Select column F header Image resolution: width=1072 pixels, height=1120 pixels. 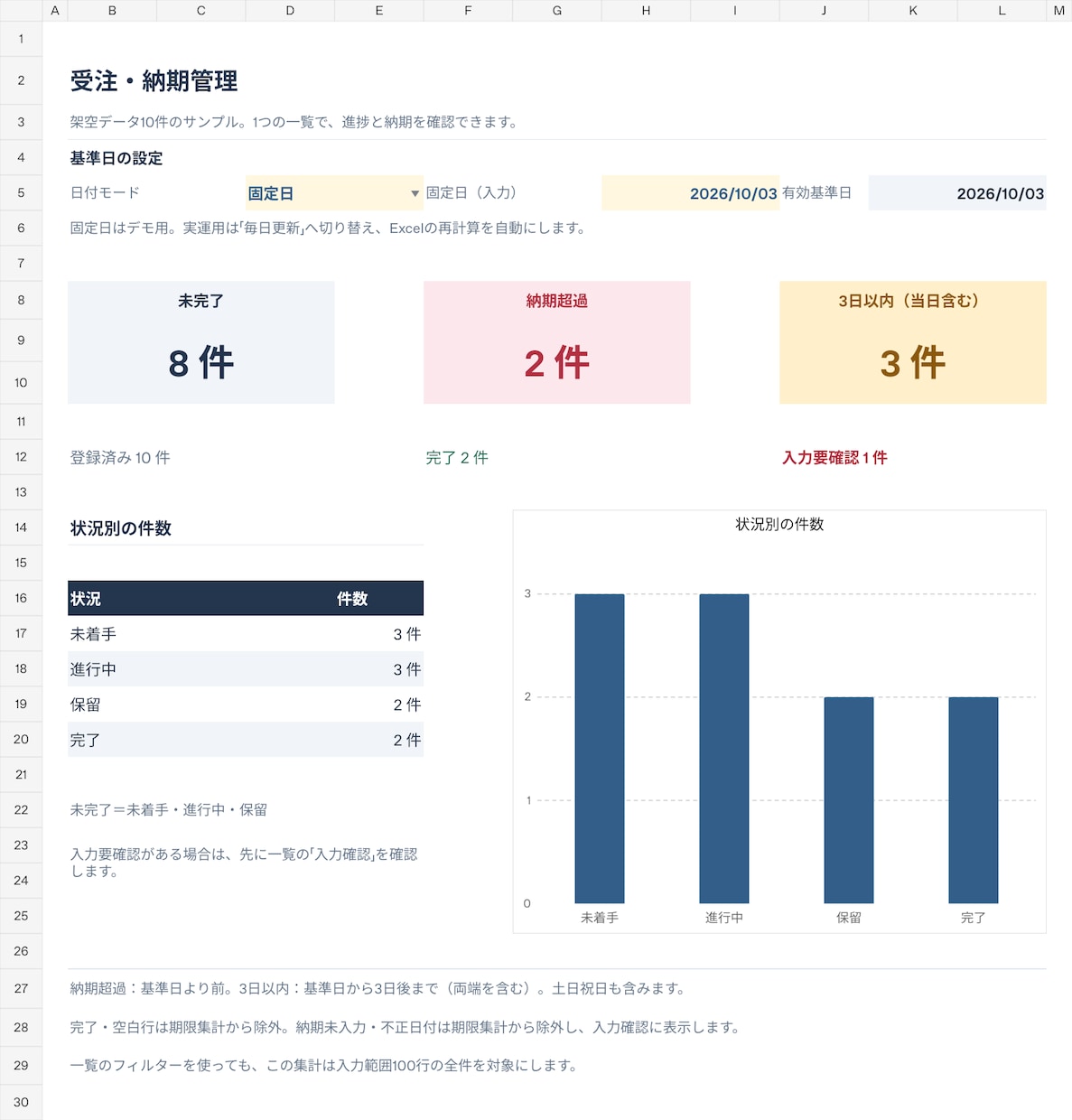(468, 11)
